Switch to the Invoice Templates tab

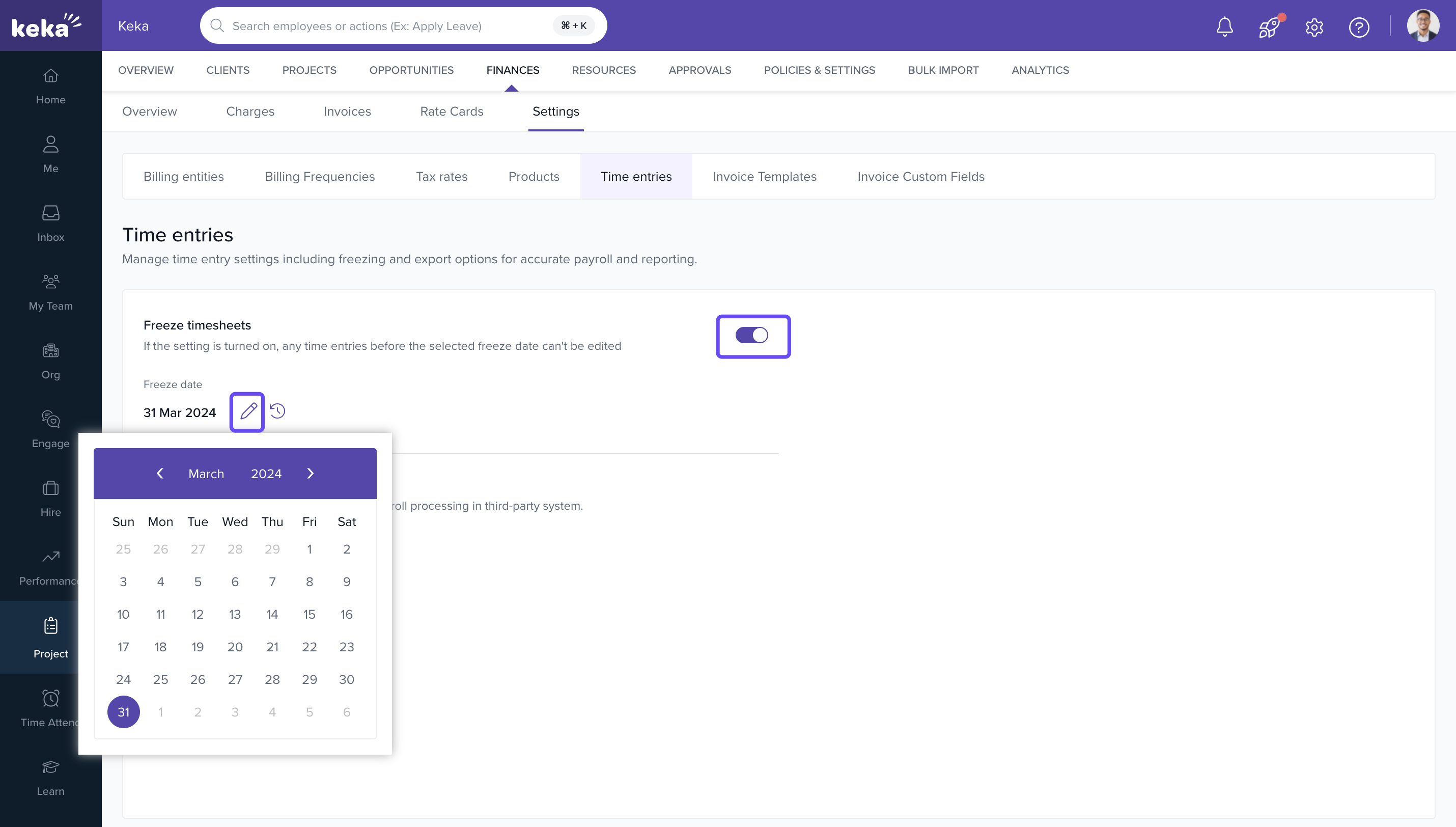[x=764, y=177]
